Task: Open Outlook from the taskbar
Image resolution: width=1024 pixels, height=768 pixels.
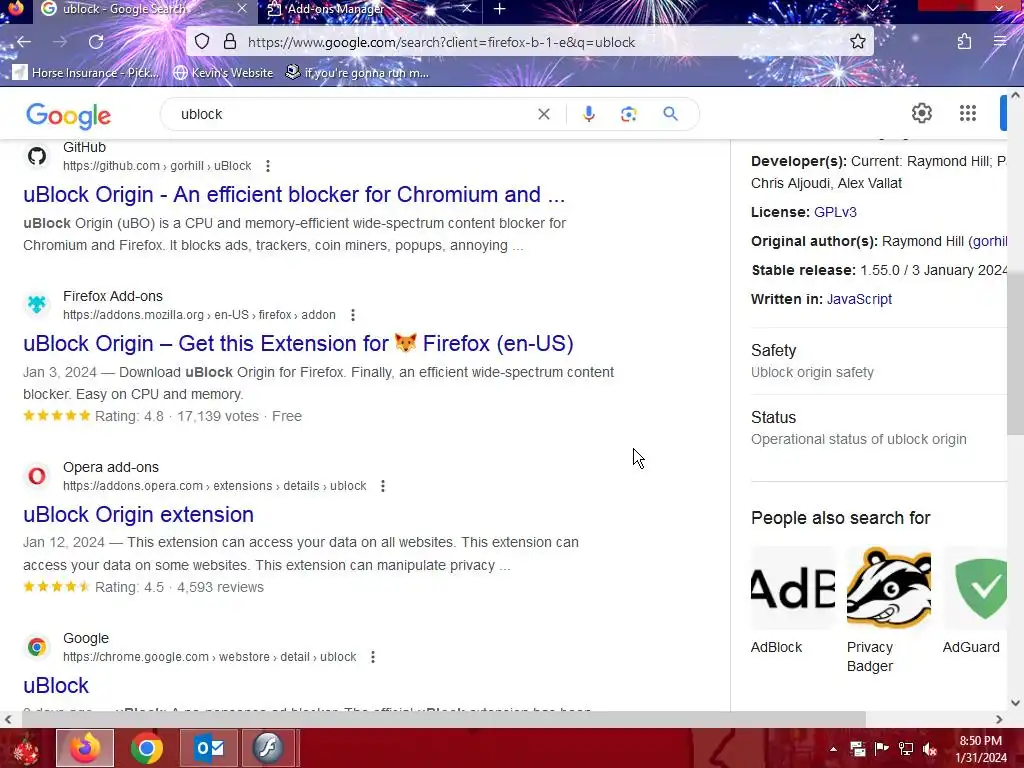Action: pos(209,748)
